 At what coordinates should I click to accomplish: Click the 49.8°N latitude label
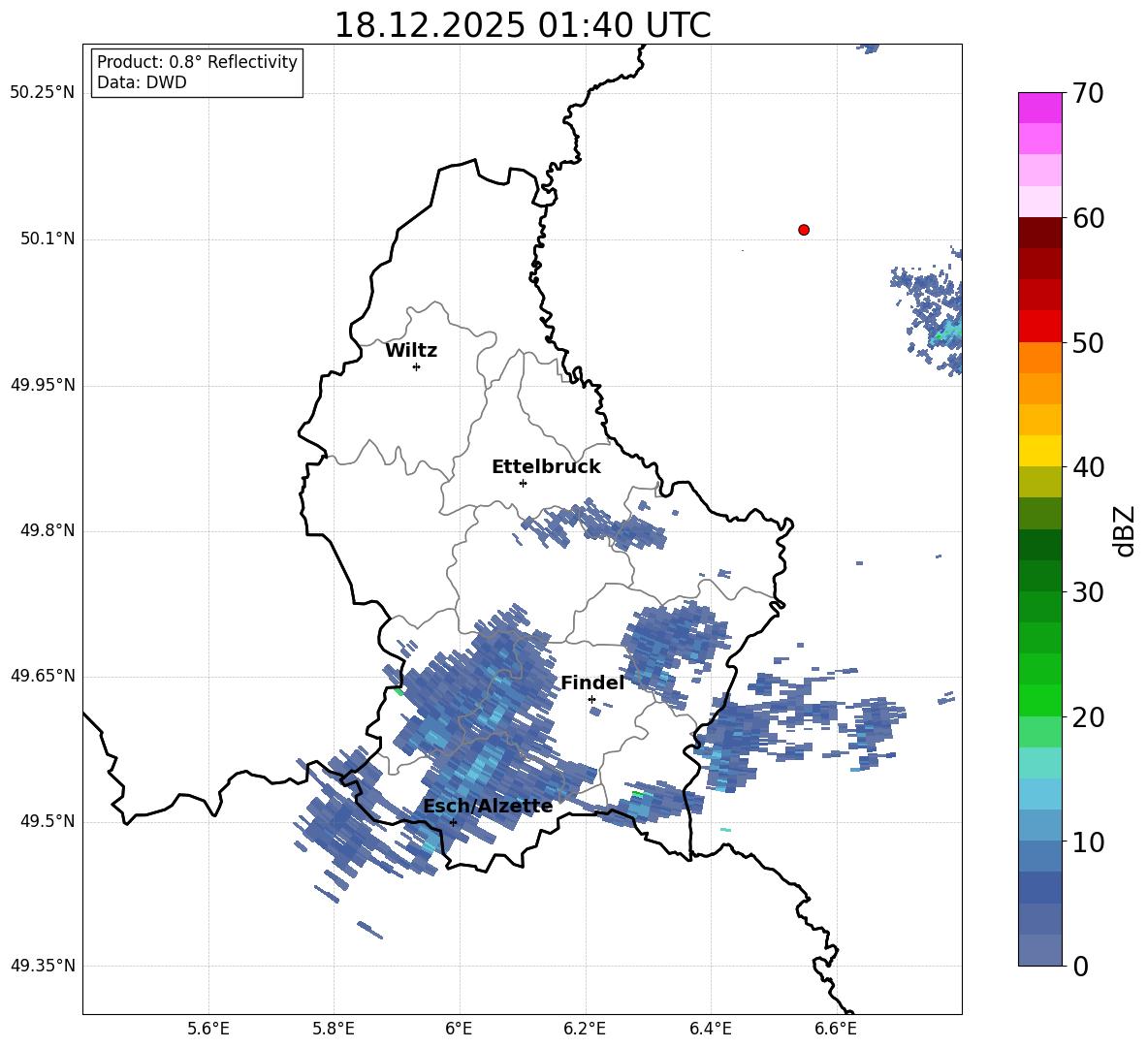pos(48,530)
